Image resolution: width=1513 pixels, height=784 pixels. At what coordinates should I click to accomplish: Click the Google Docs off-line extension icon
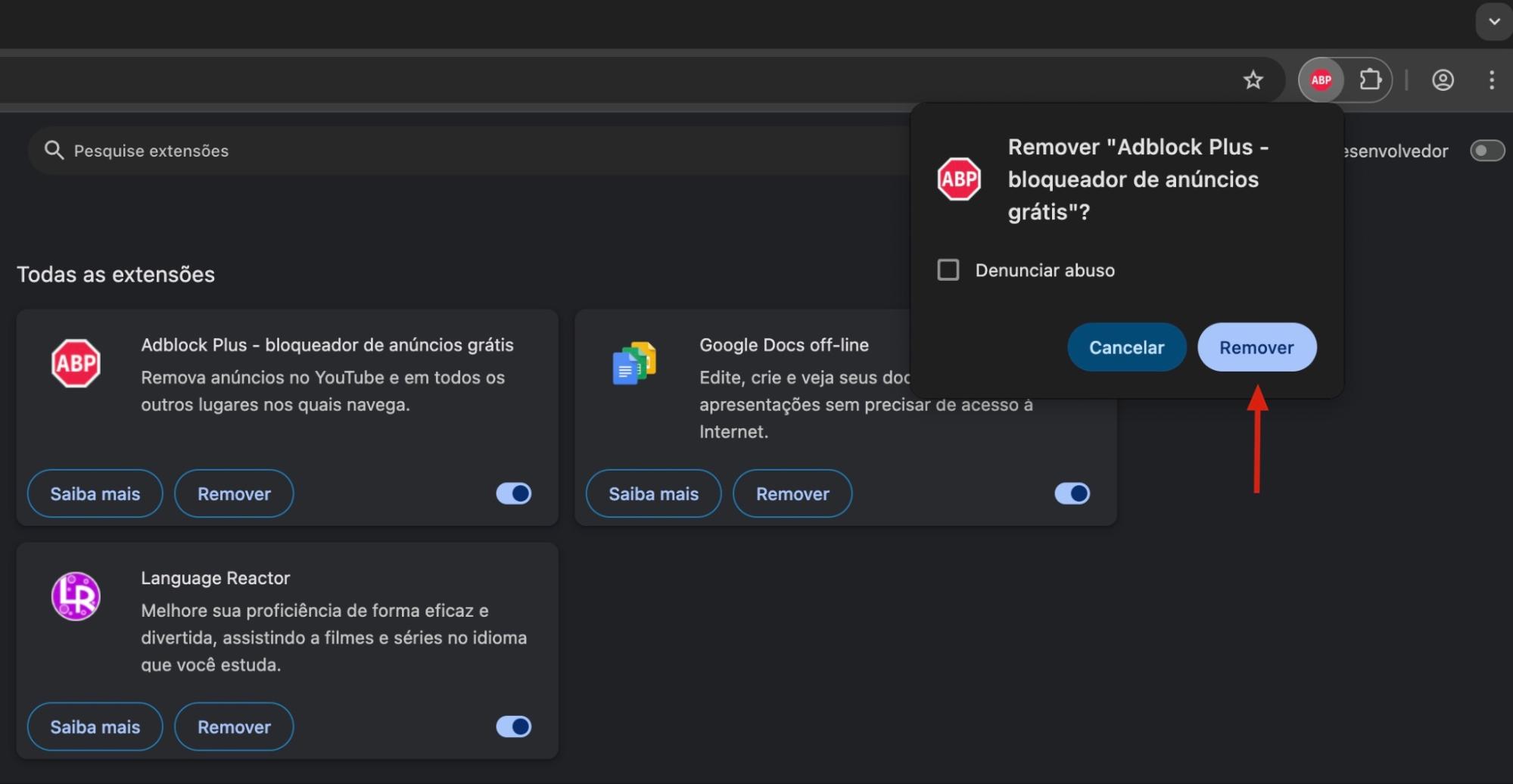click(x=634, y=363)
